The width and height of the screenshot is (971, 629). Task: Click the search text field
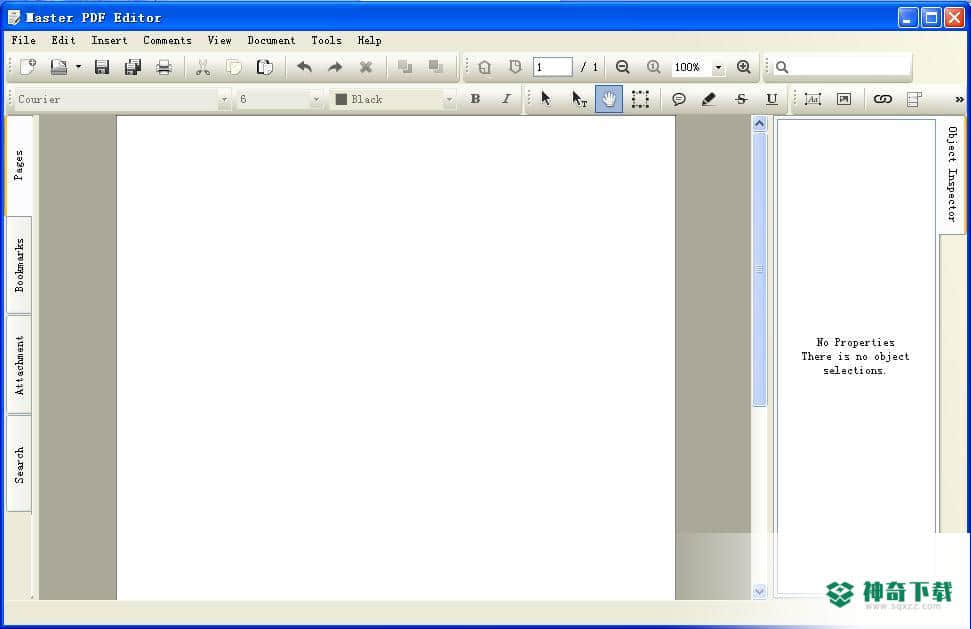pyautogui.click(x=850, y=67)
